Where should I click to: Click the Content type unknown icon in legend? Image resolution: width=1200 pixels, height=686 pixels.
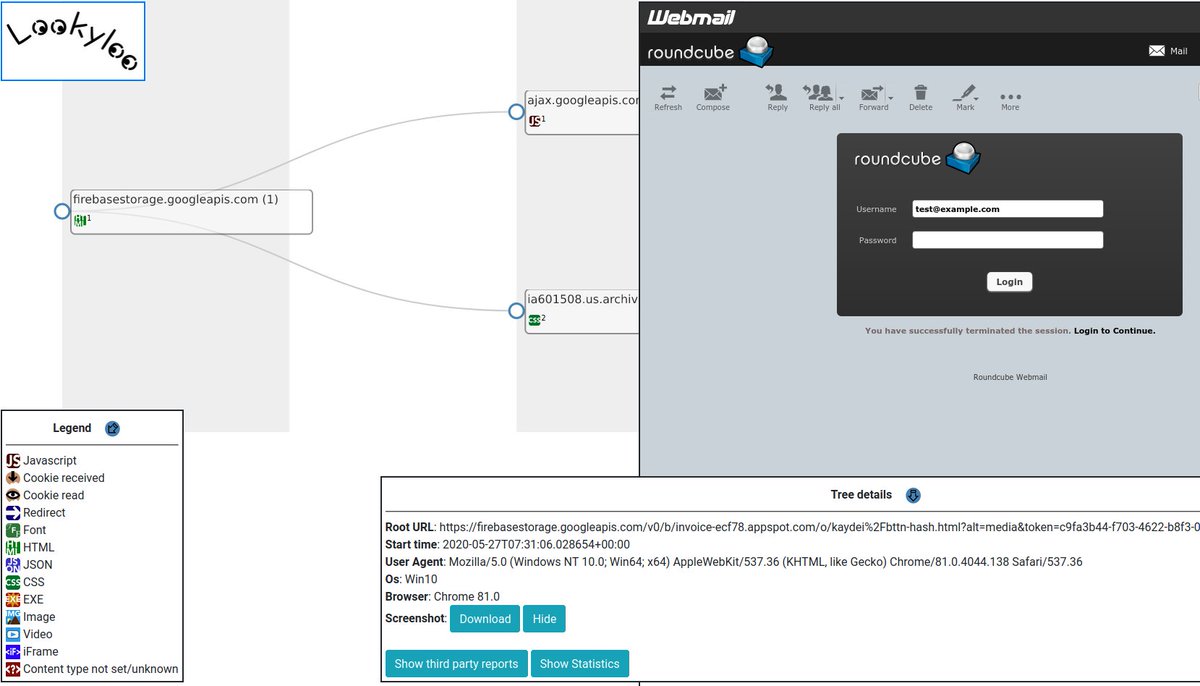(x=13, y=669)
